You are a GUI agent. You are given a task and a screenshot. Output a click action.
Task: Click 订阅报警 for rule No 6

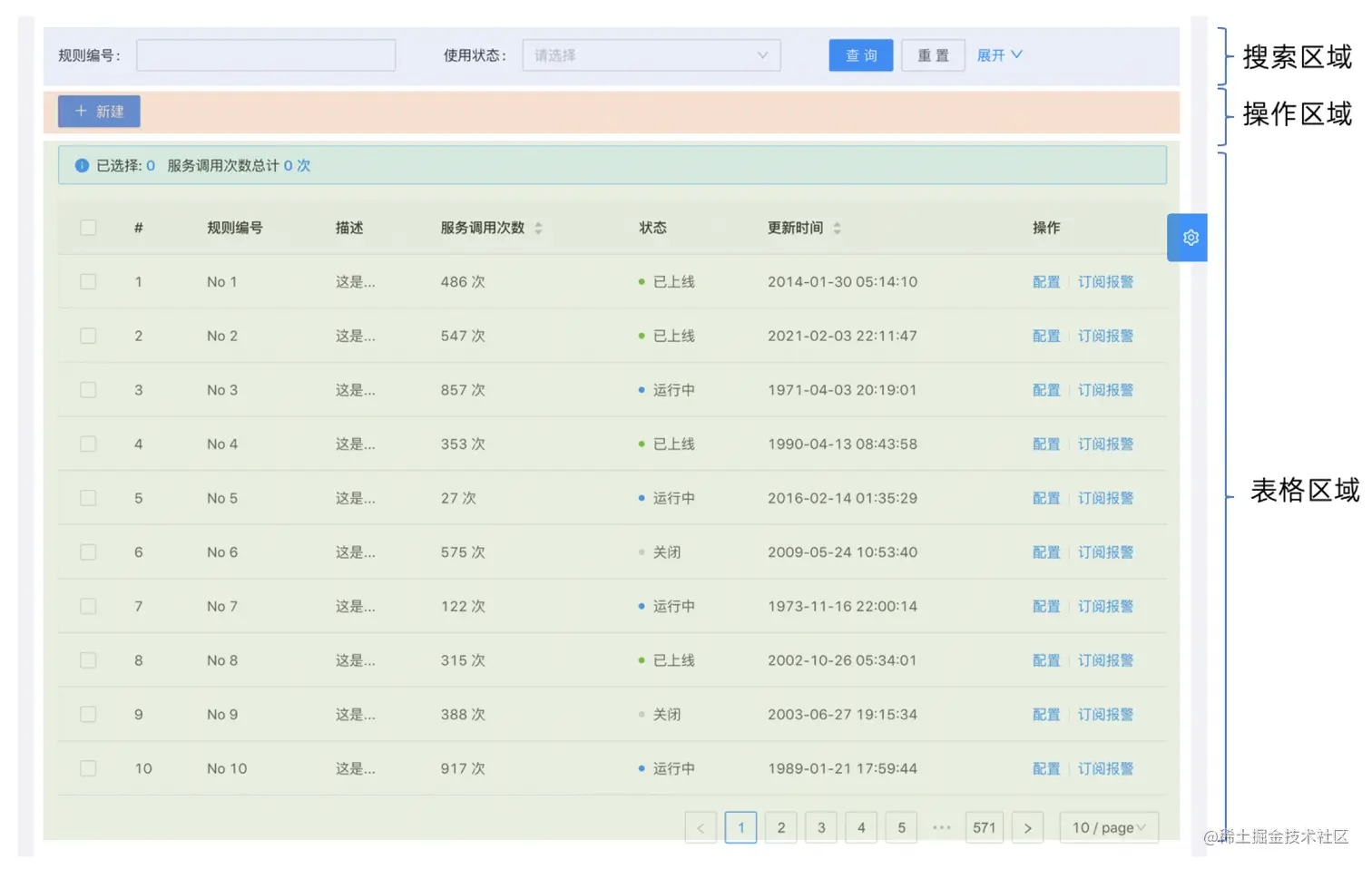(x=1106, y=552)
